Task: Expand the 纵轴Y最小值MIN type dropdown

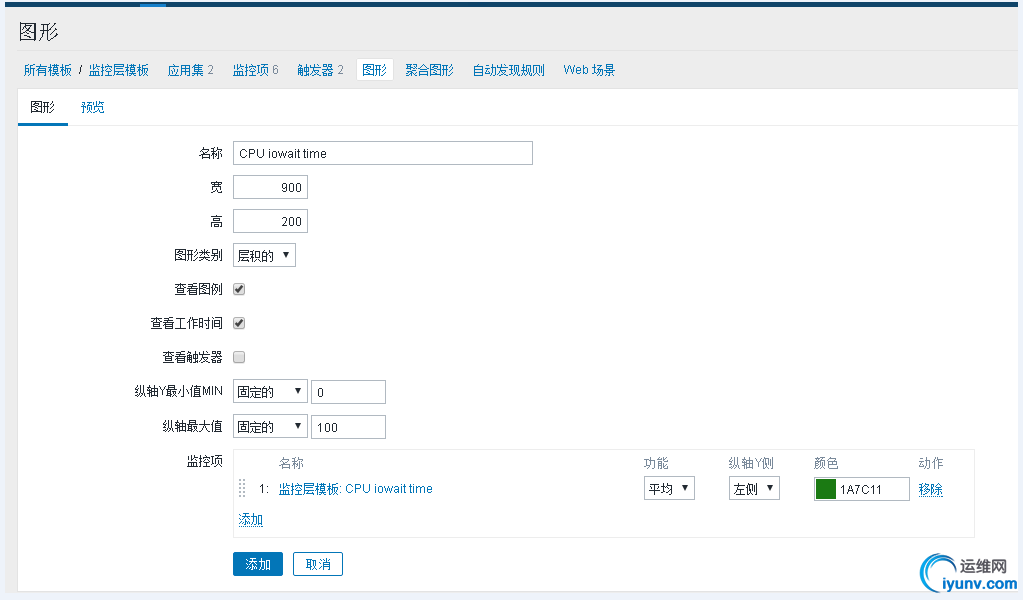Action: pos(270,392)
